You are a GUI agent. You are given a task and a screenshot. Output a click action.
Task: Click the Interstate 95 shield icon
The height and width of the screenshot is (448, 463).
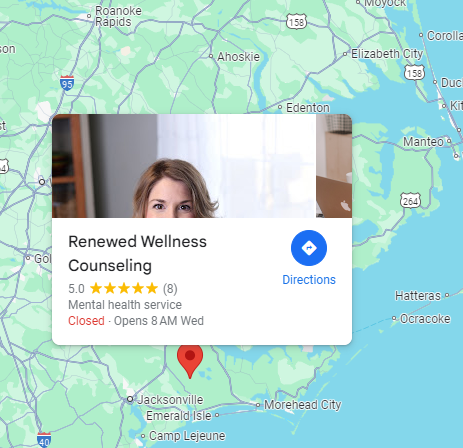tap(67, 83)
